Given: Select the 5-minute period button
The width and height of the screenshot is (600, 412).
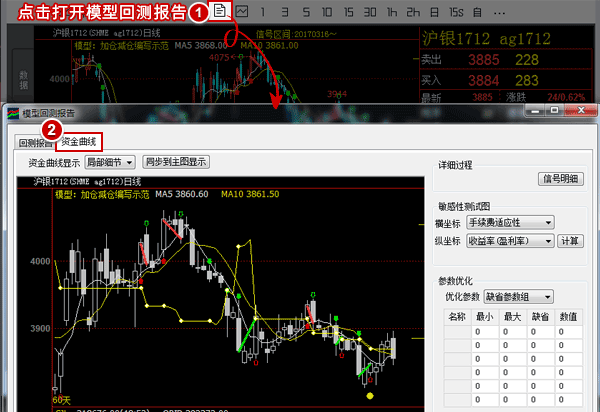Looking at the screenshot, I should pyautogui.click(x=307, y=12).
